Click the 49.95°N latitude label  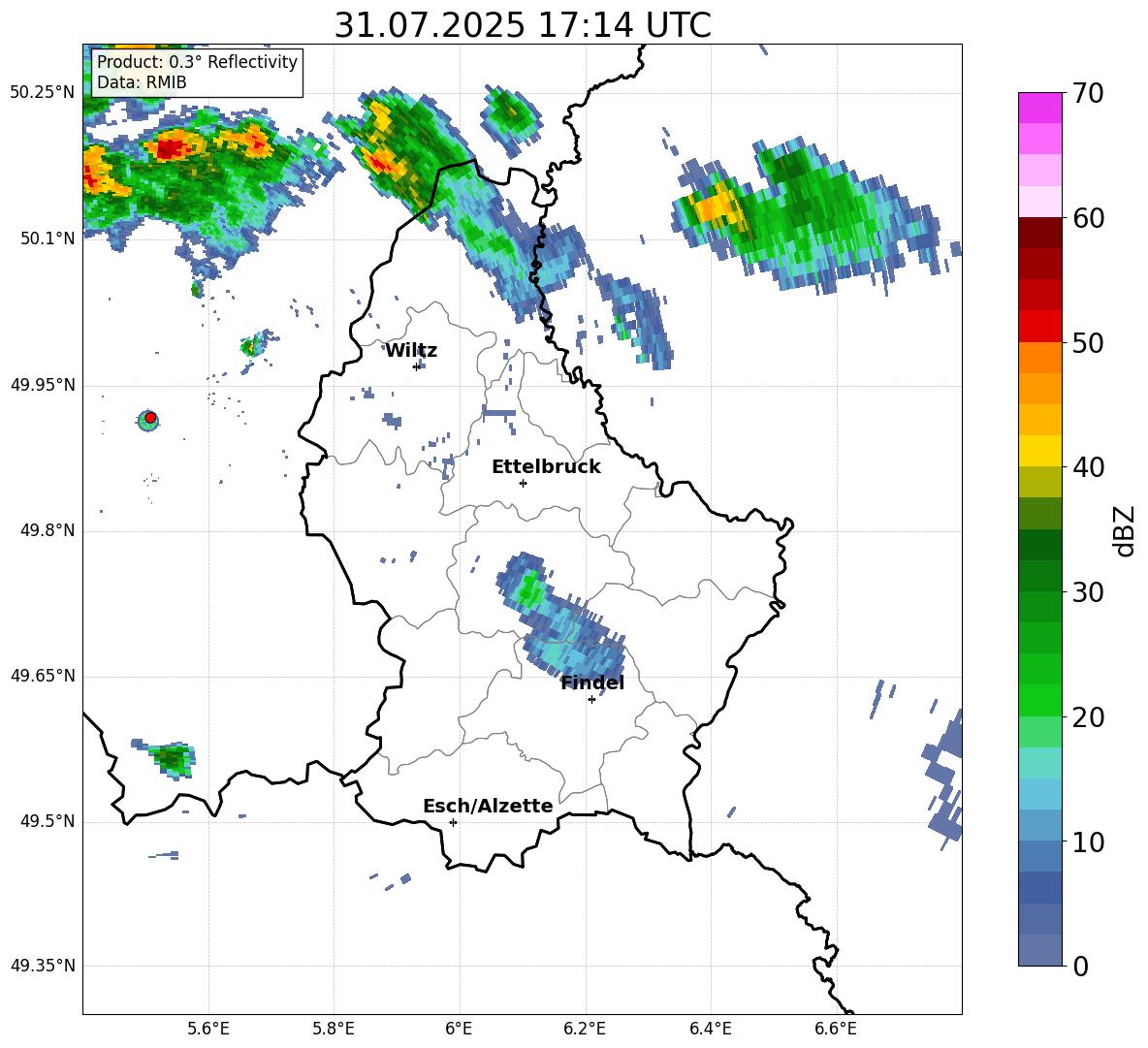tap(43, 385)
